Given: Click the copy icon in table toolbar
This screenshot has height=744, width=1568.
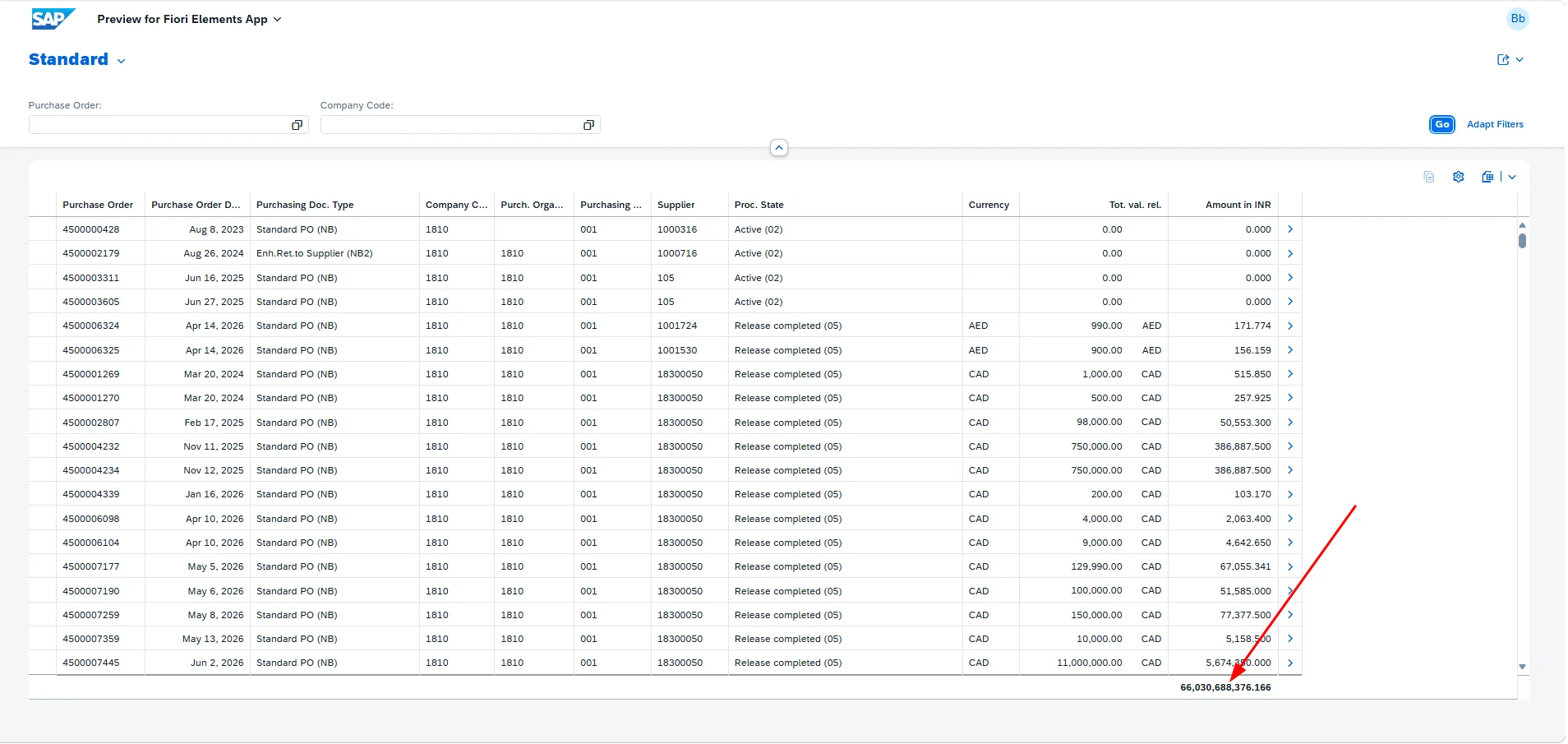Looking at the screenshot, I should [1429, 177].
